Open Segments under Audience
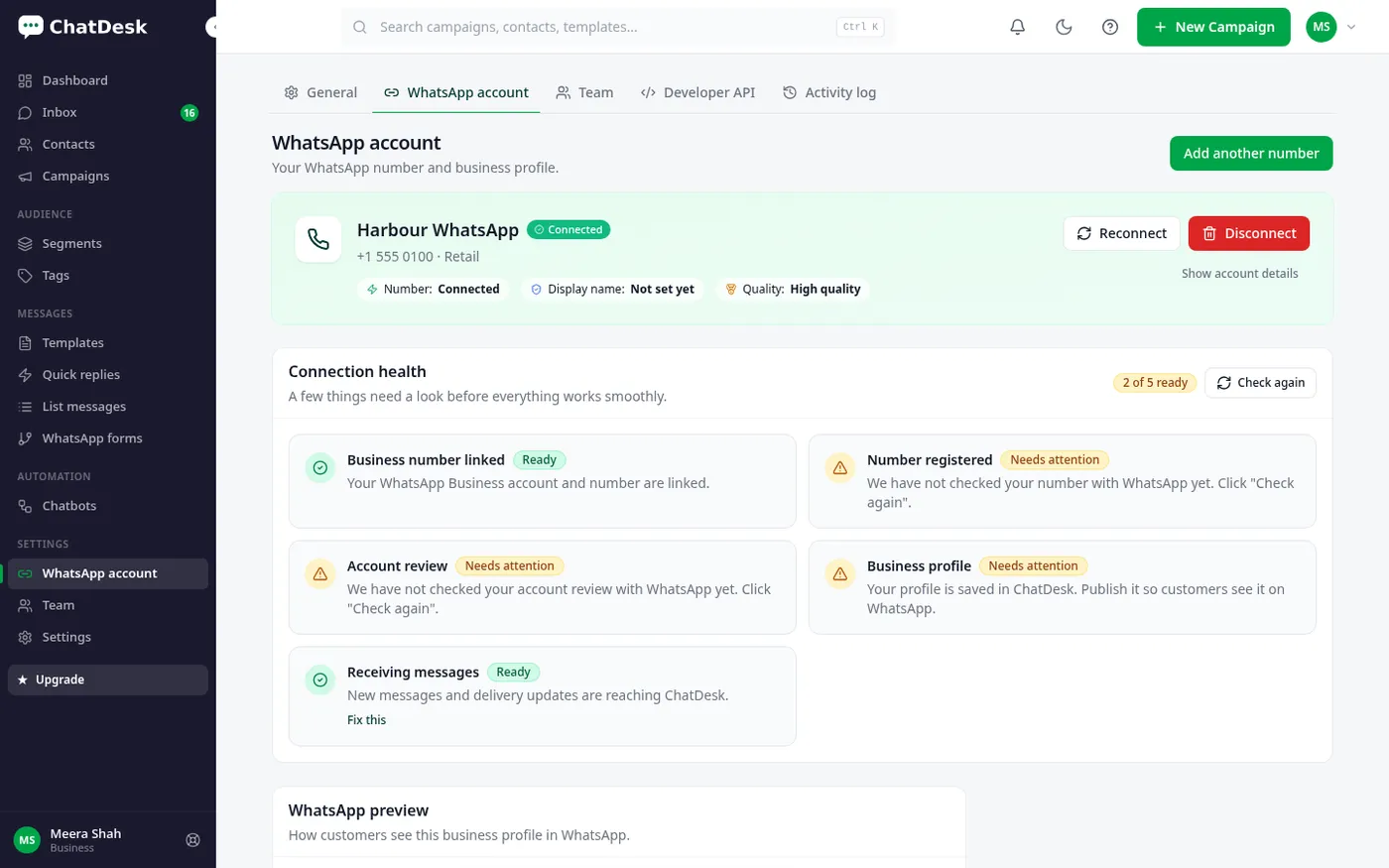 click(x=108, y=243)
